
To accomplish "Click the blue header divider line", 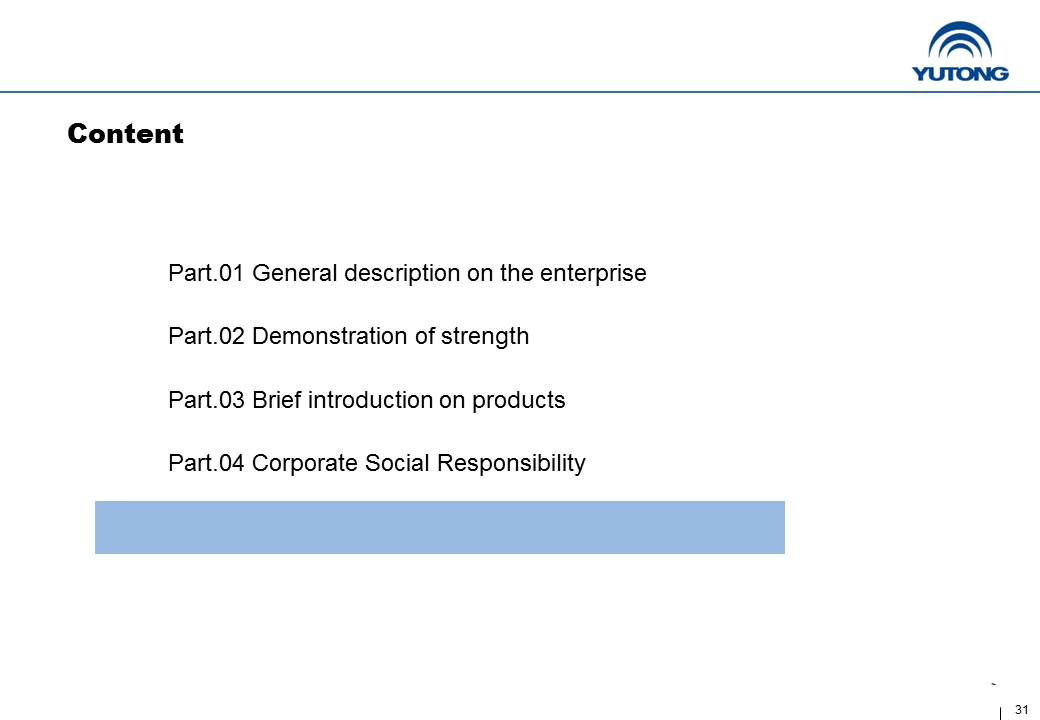I will [x=520, y=91].
